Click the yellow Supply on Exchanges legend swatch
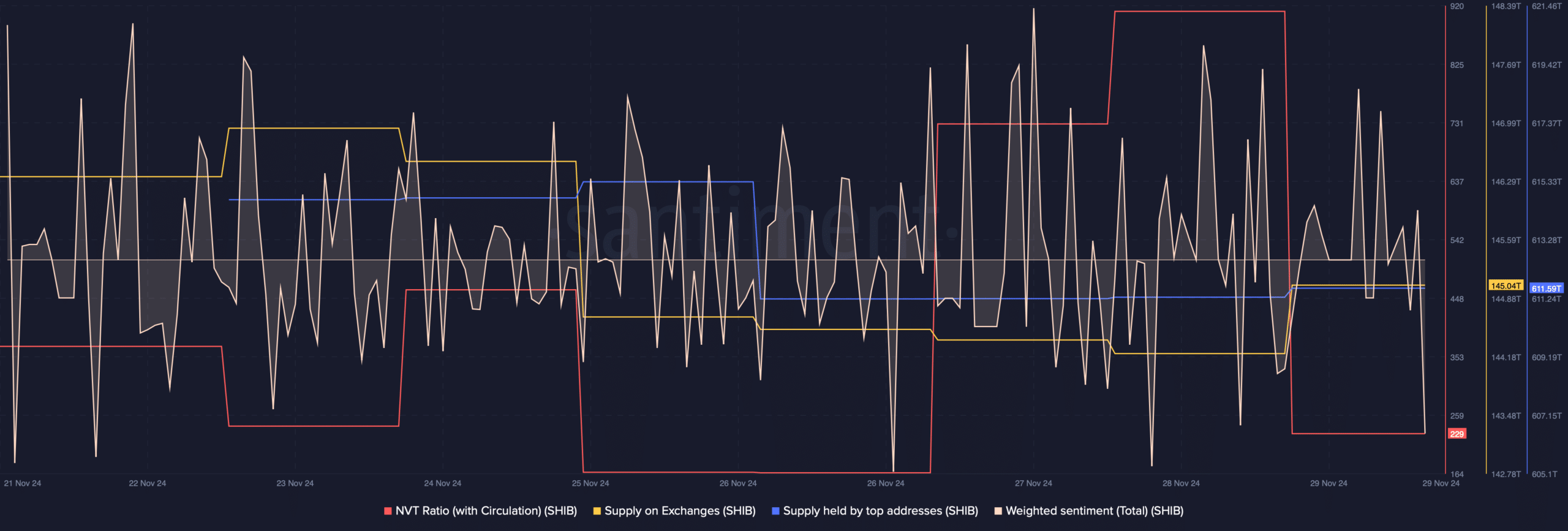 (597, 511)
